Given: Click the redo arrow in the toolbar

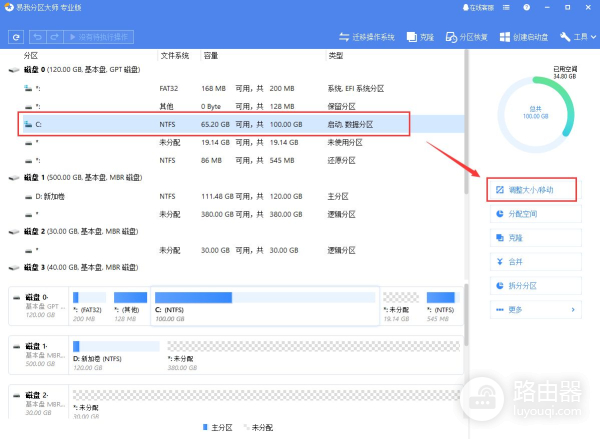Looking at the screenshot, I should (x=55, y=37).
